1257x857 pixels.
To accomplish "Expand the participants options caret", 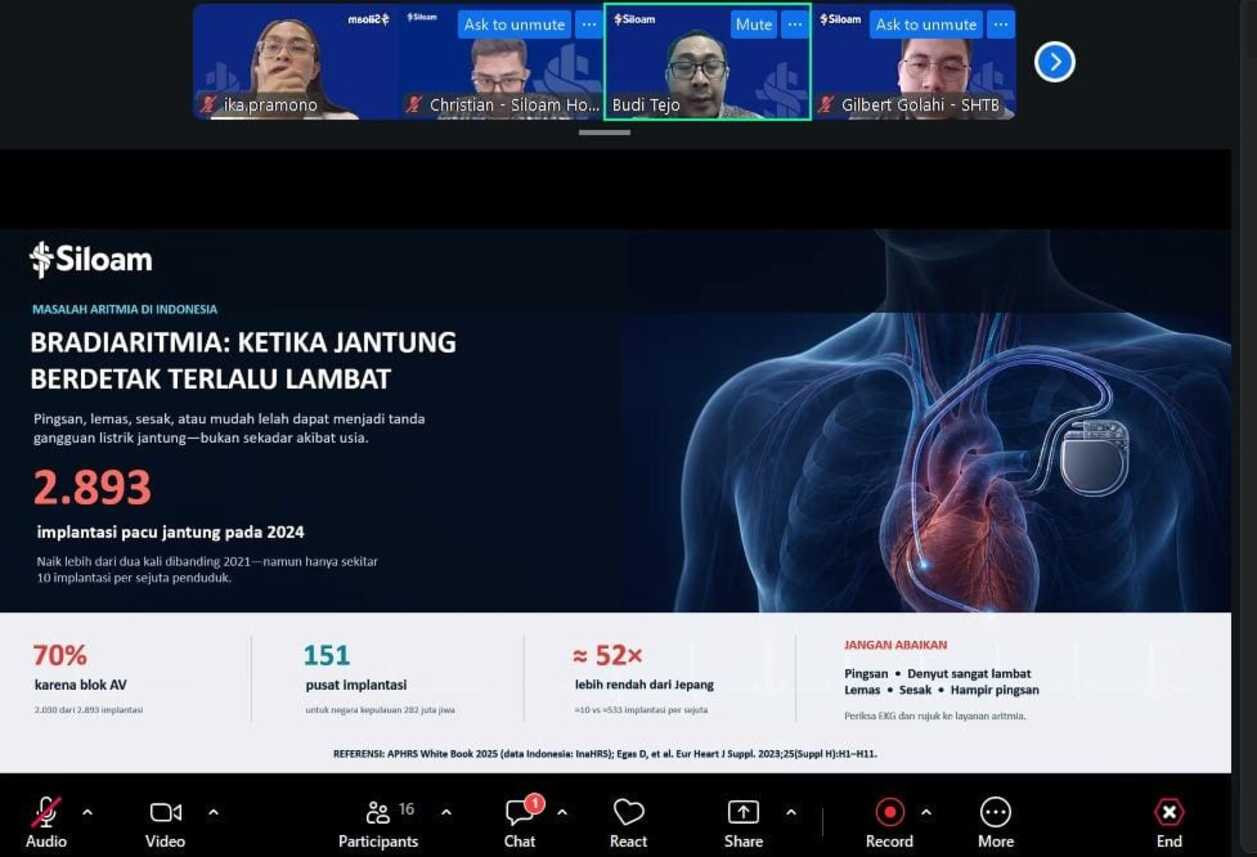I will (x=446, y=812).
